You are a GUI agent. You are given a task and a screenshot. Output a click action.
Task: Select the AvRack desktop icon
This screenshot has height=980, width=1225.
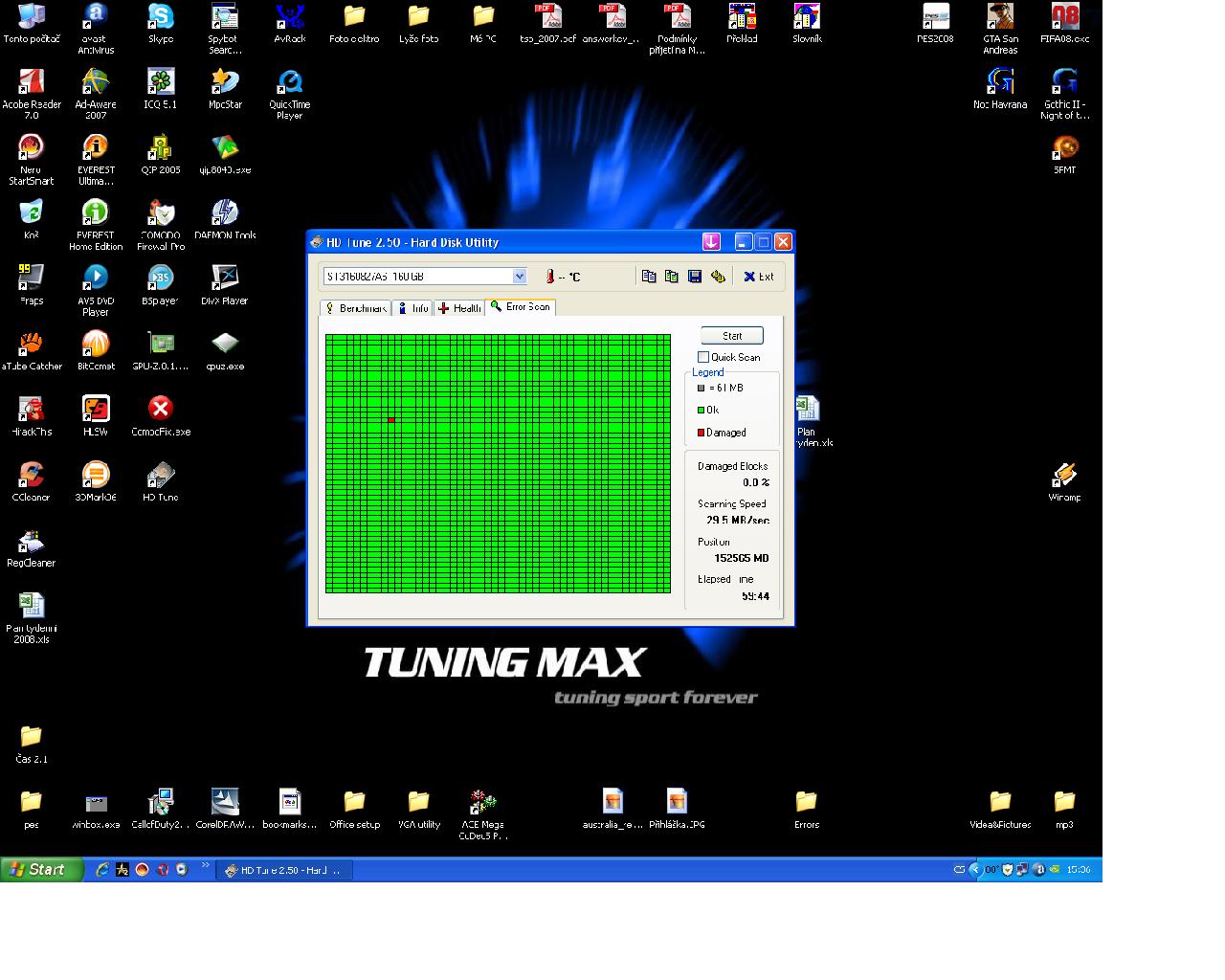coord(290,24)
